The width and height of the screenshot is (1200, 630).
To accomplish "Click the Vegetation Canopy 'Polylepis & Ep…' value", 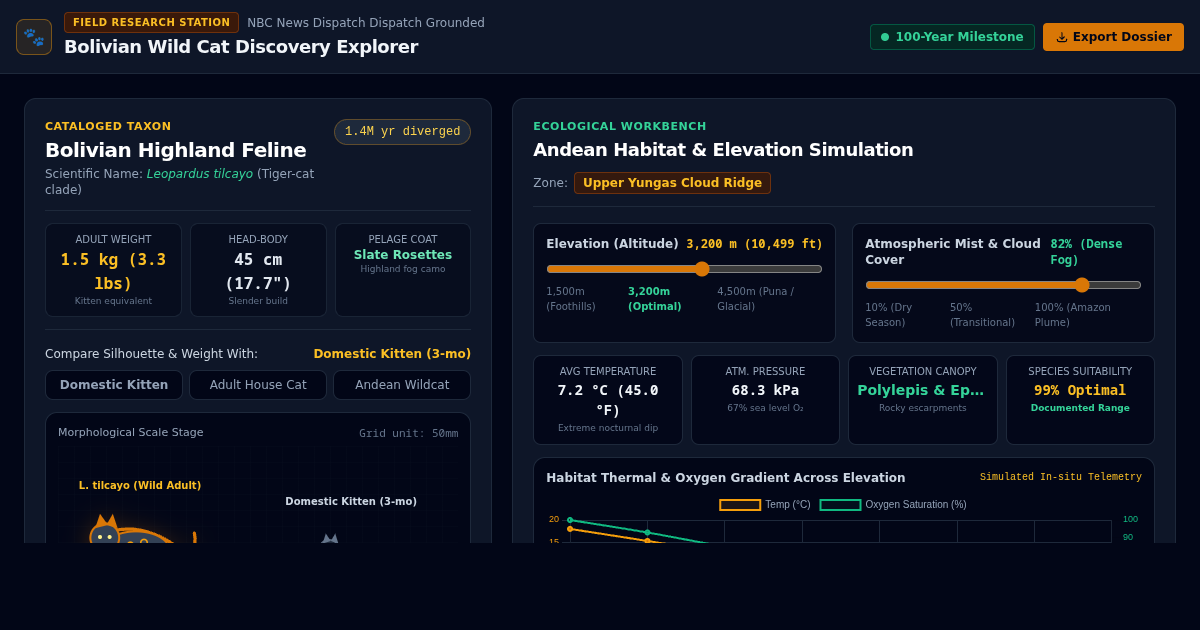I will (x=921, y=390).
